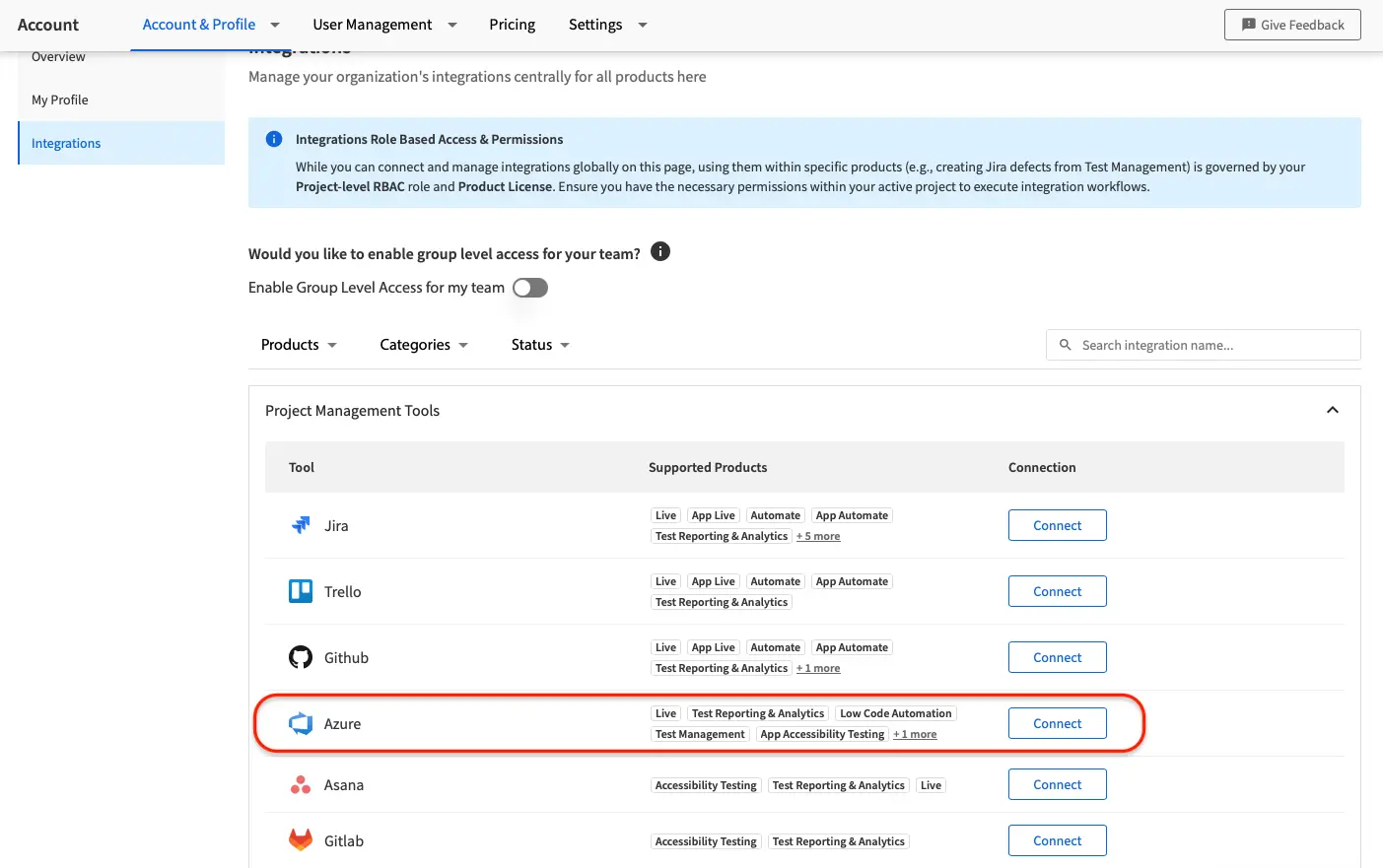
Task: Click info icon next to group access question
Action: pos(660,252)
